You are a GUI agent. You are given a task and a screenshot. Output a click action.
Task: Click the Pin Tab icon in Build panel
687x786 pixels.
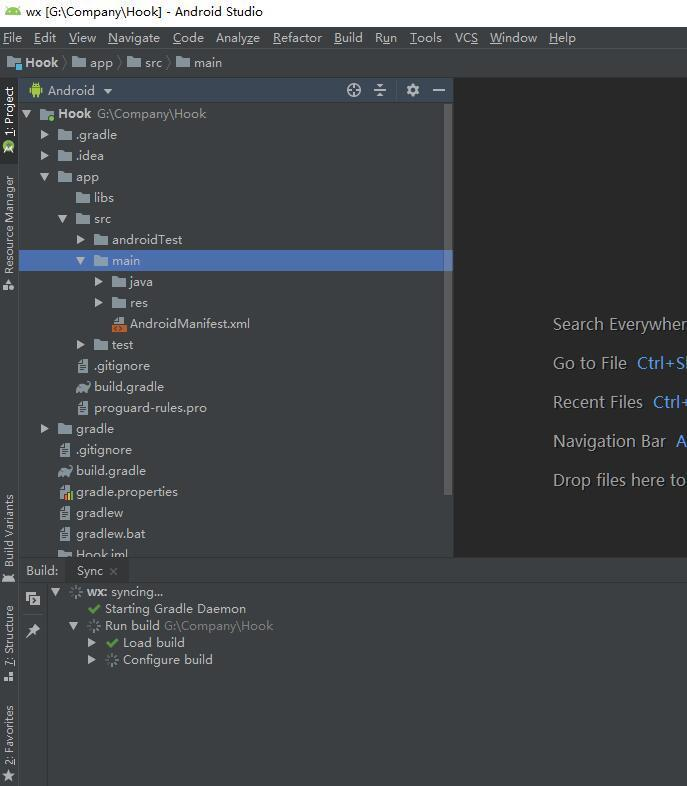point(33,630)
